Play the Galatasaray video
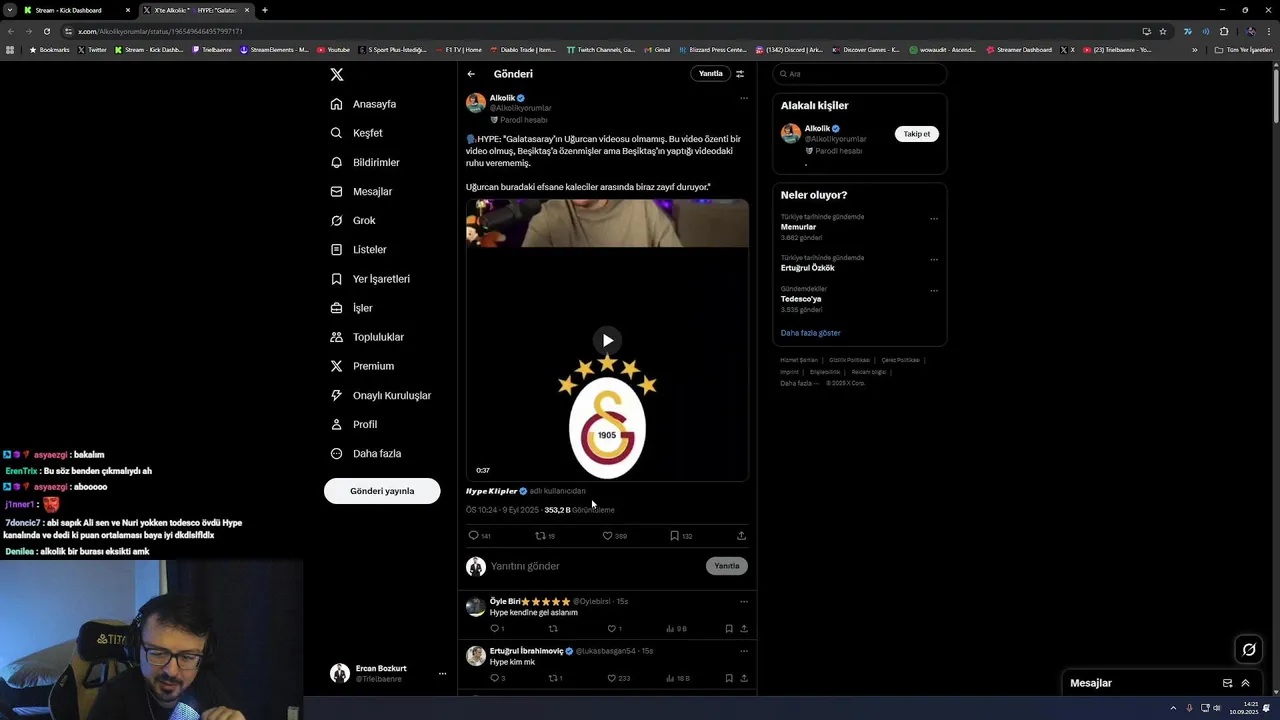 (607, 340)
